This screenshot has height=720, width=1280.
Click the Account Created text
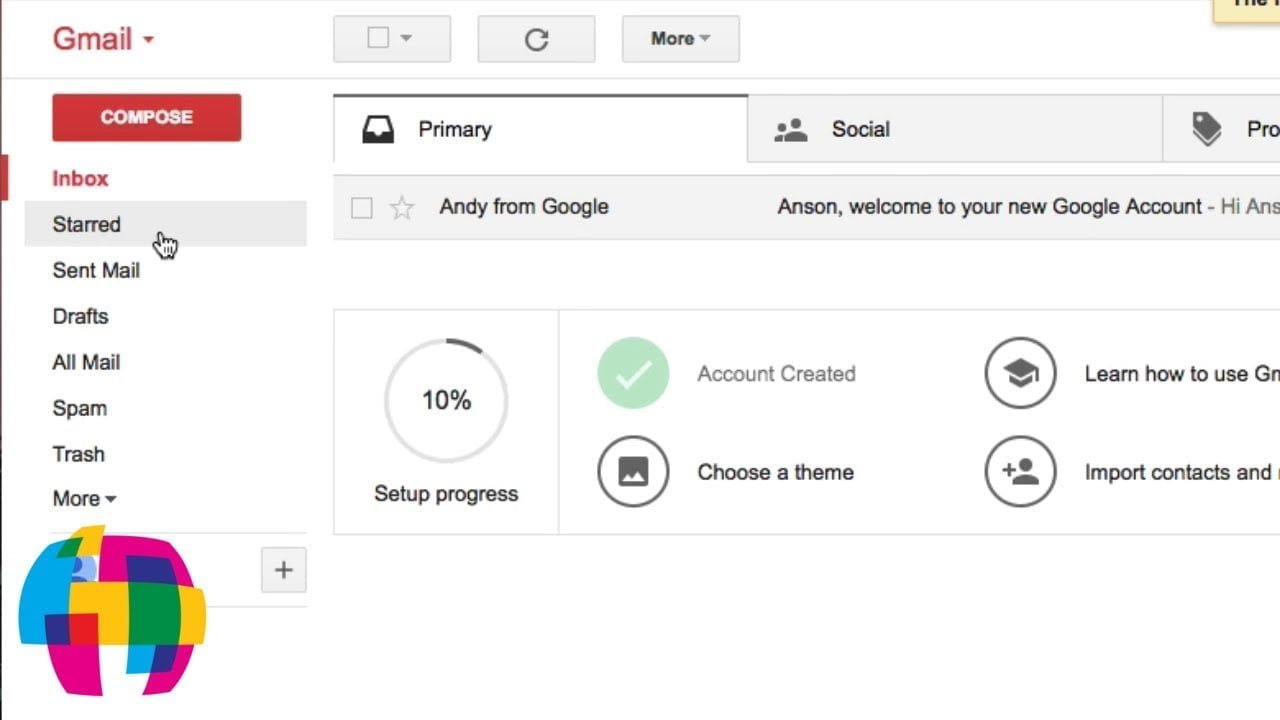point(776,373)
